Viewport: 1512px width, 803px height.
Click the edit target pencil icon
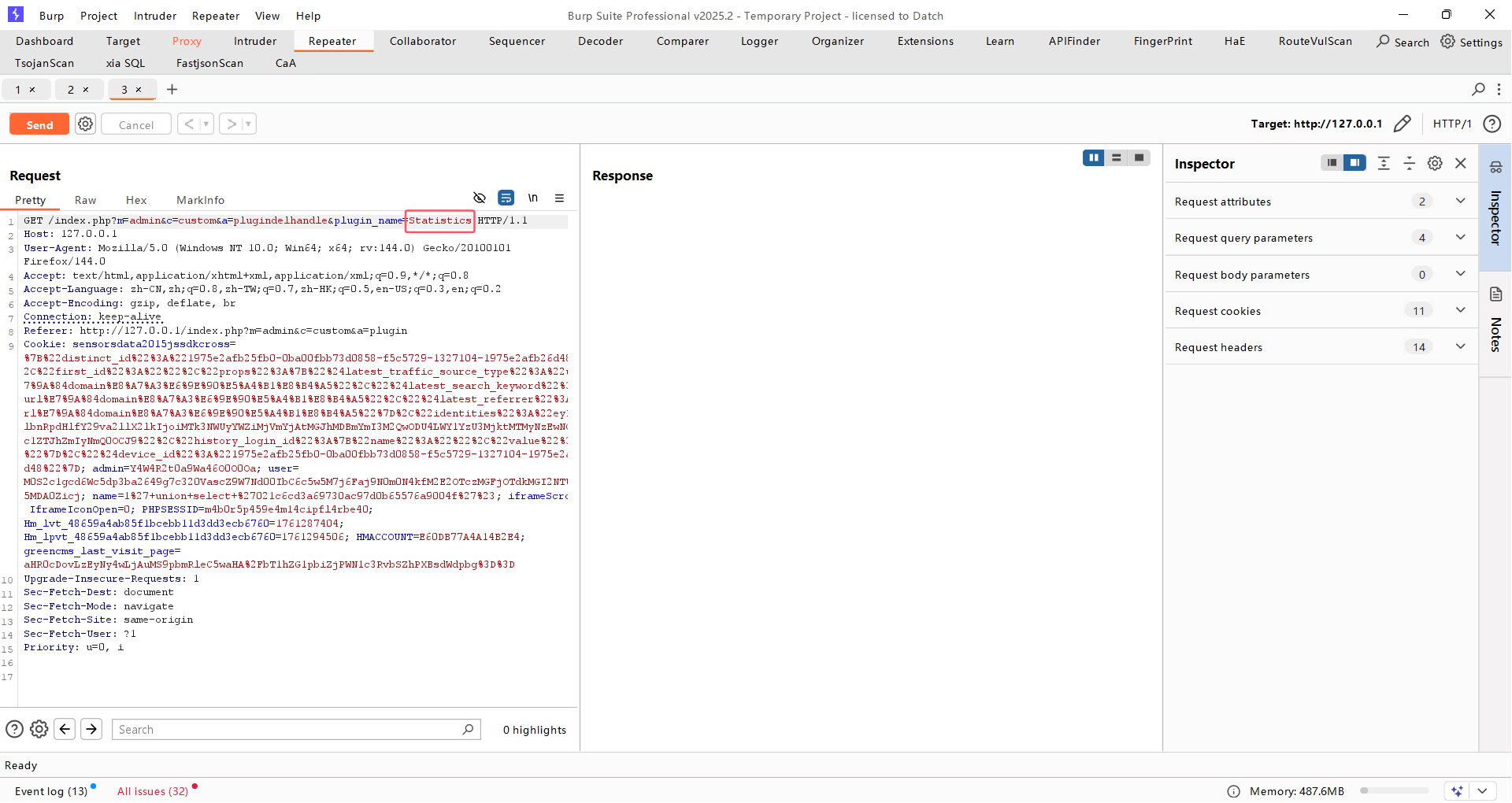[1402, 124]
